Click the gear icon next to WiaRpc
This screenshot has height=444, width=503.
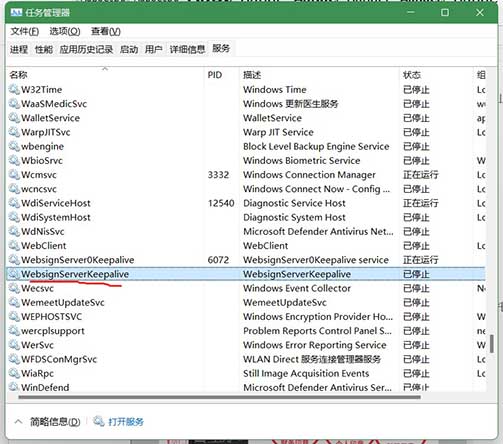pos(14,373)
